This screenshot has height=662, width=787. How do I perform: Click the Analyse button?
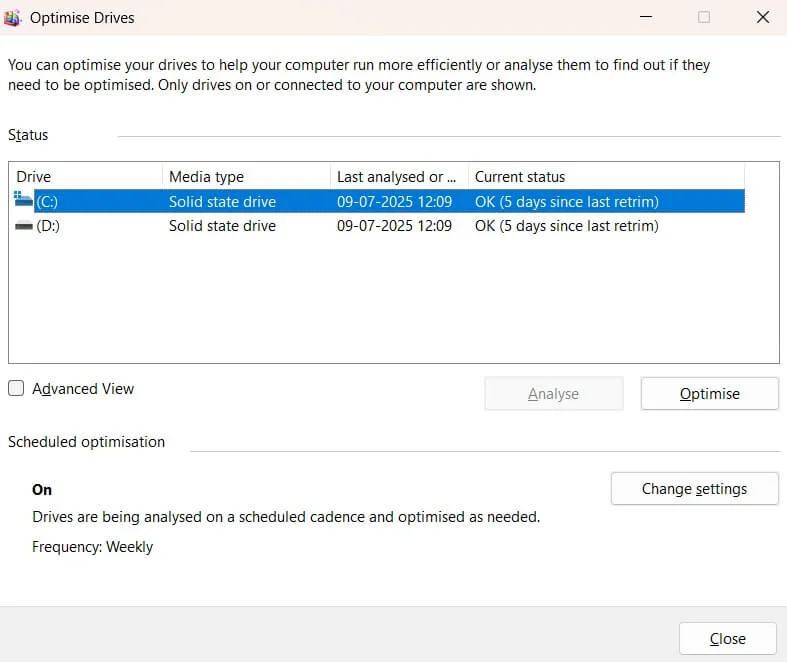(553, 394)
